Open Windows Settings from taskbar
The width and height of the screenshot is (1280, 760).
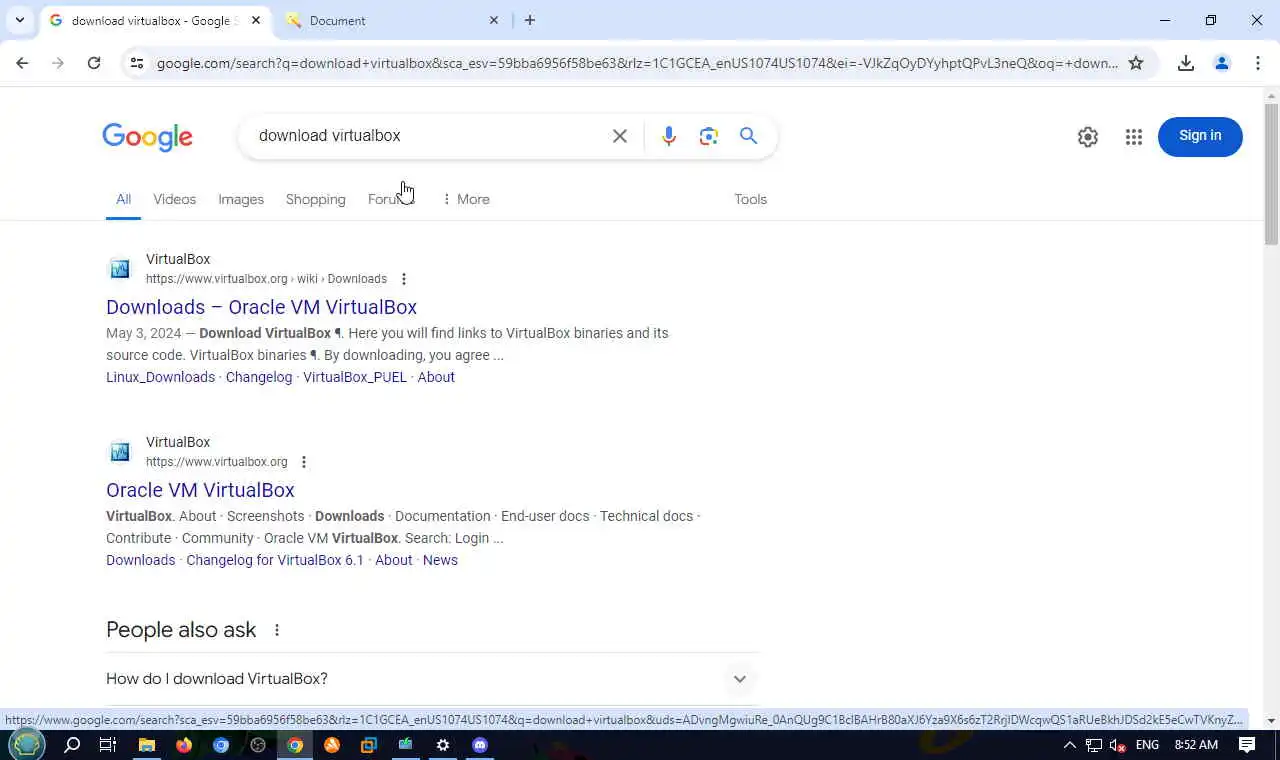pos(443,745)
